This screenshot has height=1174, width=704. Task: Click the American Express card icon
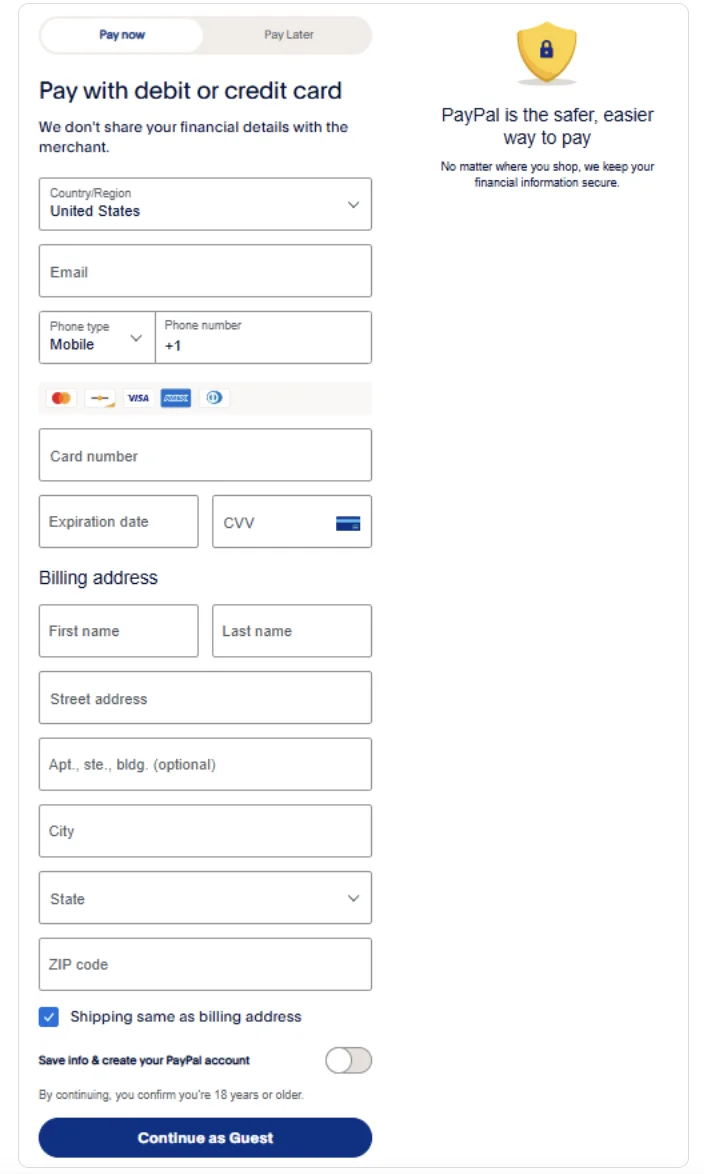click(x=176, y=398)
